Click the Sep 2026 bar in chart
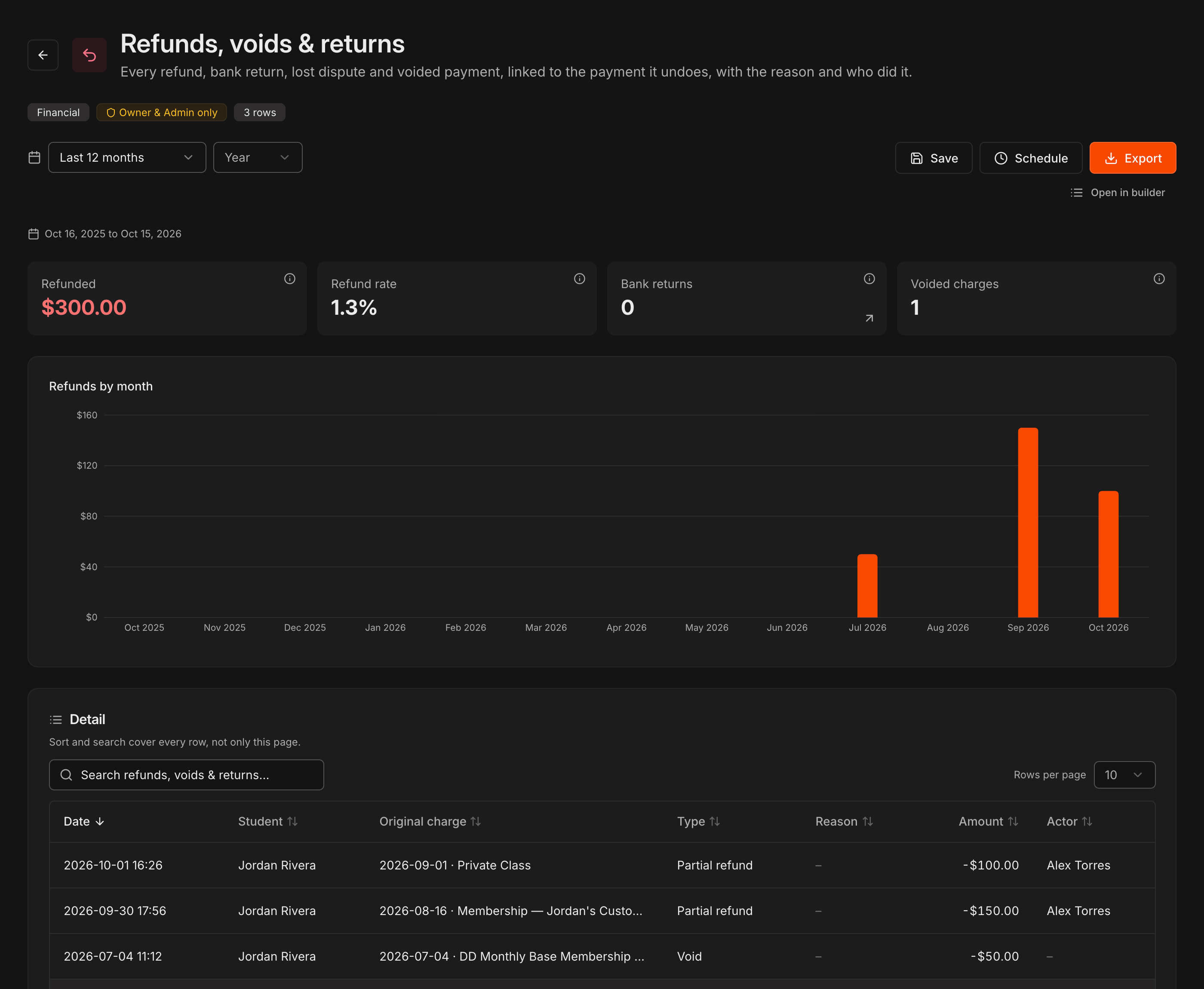Viewport: 1204px width, 989px height. tap(1028, 522)
